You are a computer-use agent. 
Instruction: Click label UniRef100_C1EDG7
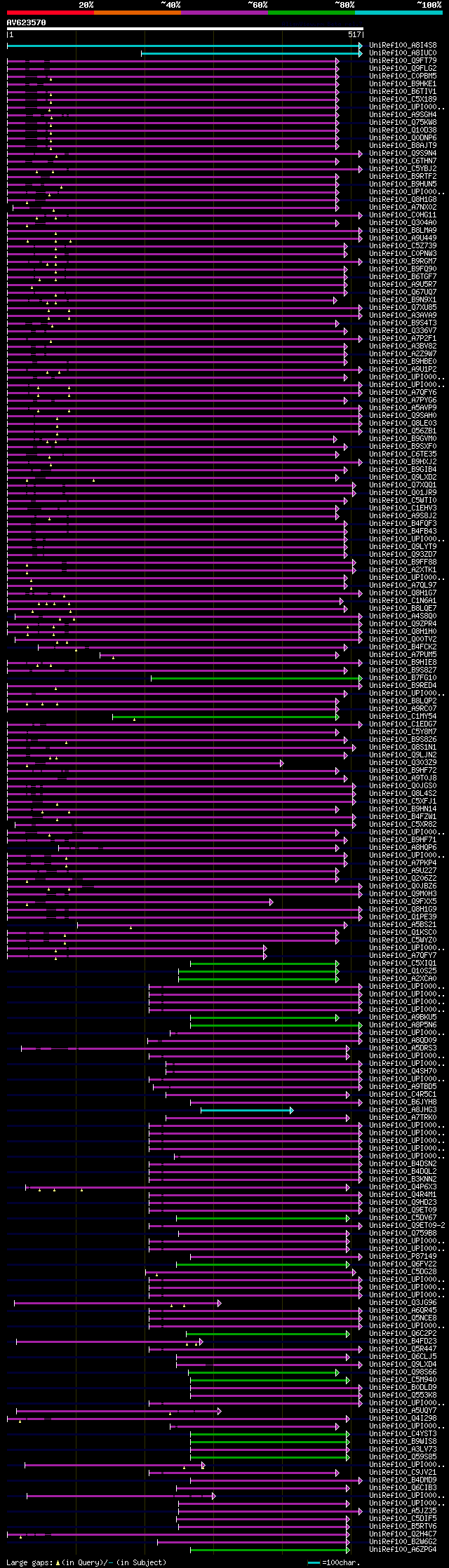pyautogui.click(x=403, y=724)
